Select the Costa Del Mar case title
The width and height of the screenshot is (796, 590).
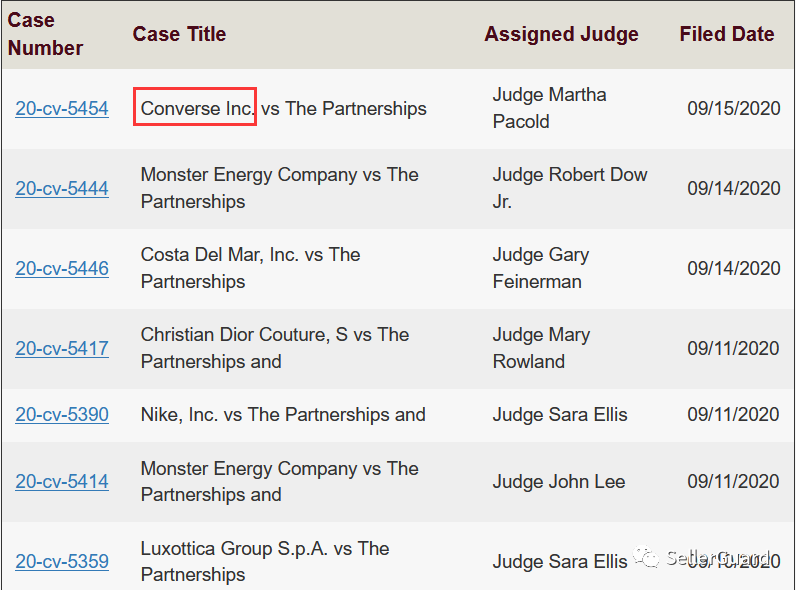250,268
